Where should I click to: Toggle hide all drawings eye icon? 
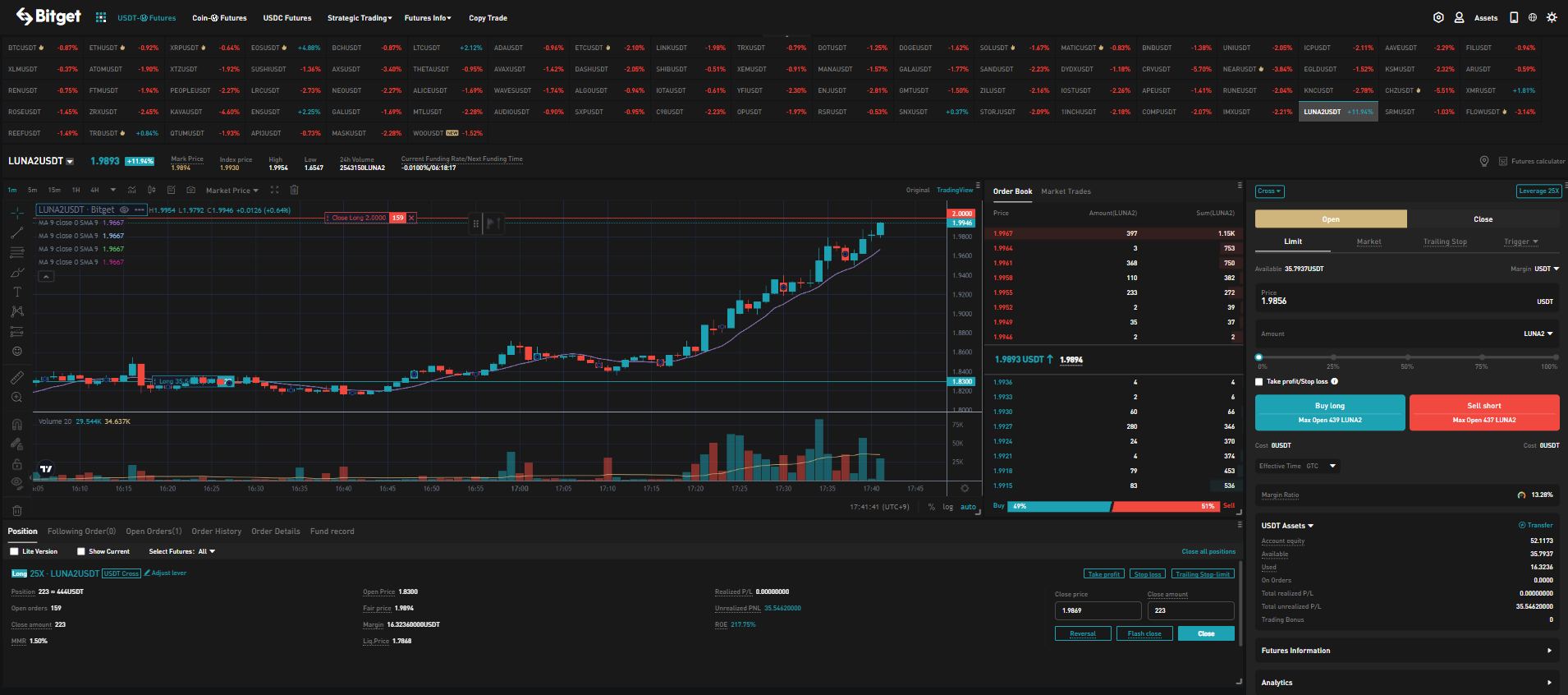pos(16,483)
